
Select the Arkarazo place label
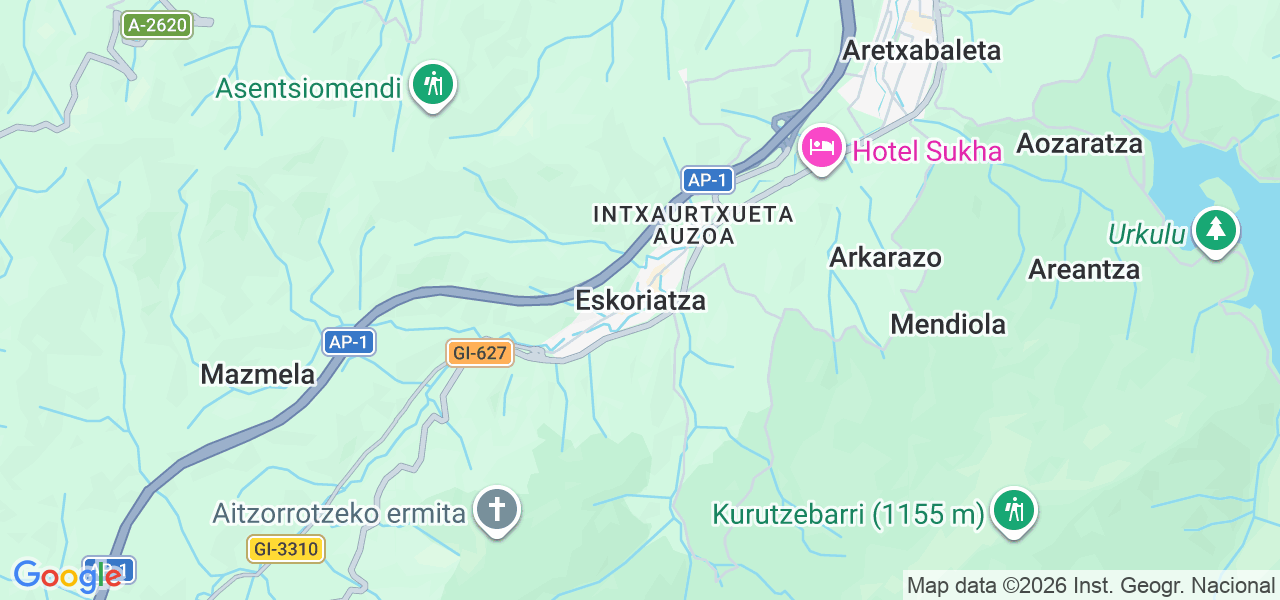tap(886, 257)
